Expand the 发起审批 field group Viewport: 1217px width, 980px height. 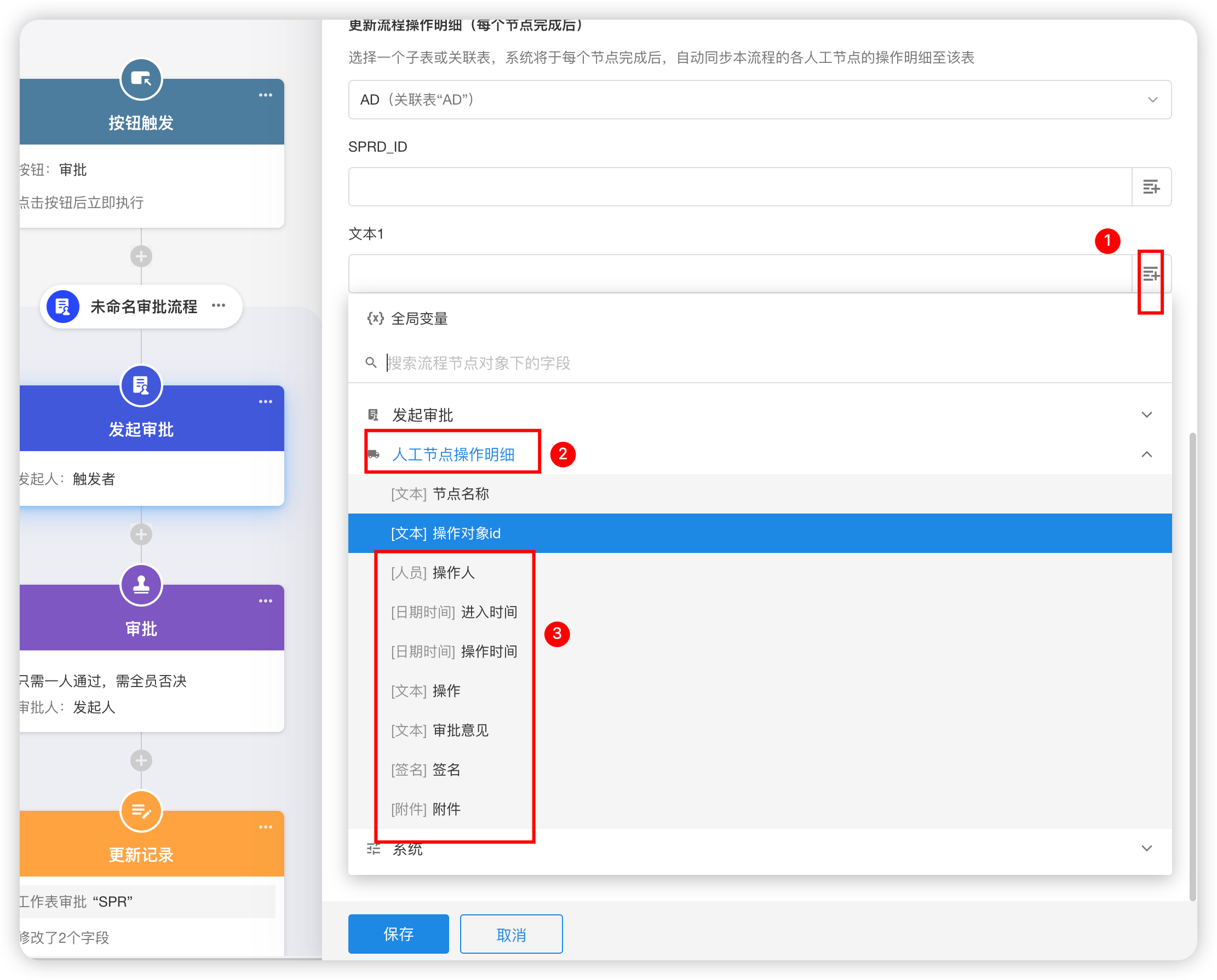(1146, 415)
